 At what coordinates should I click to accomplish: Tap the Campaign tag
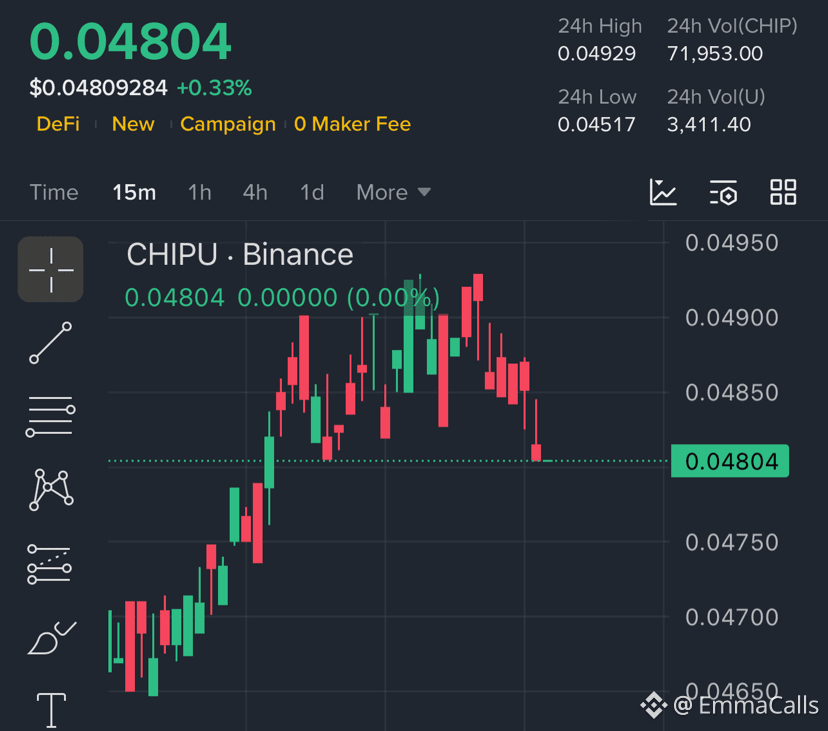tap(228, 124)
